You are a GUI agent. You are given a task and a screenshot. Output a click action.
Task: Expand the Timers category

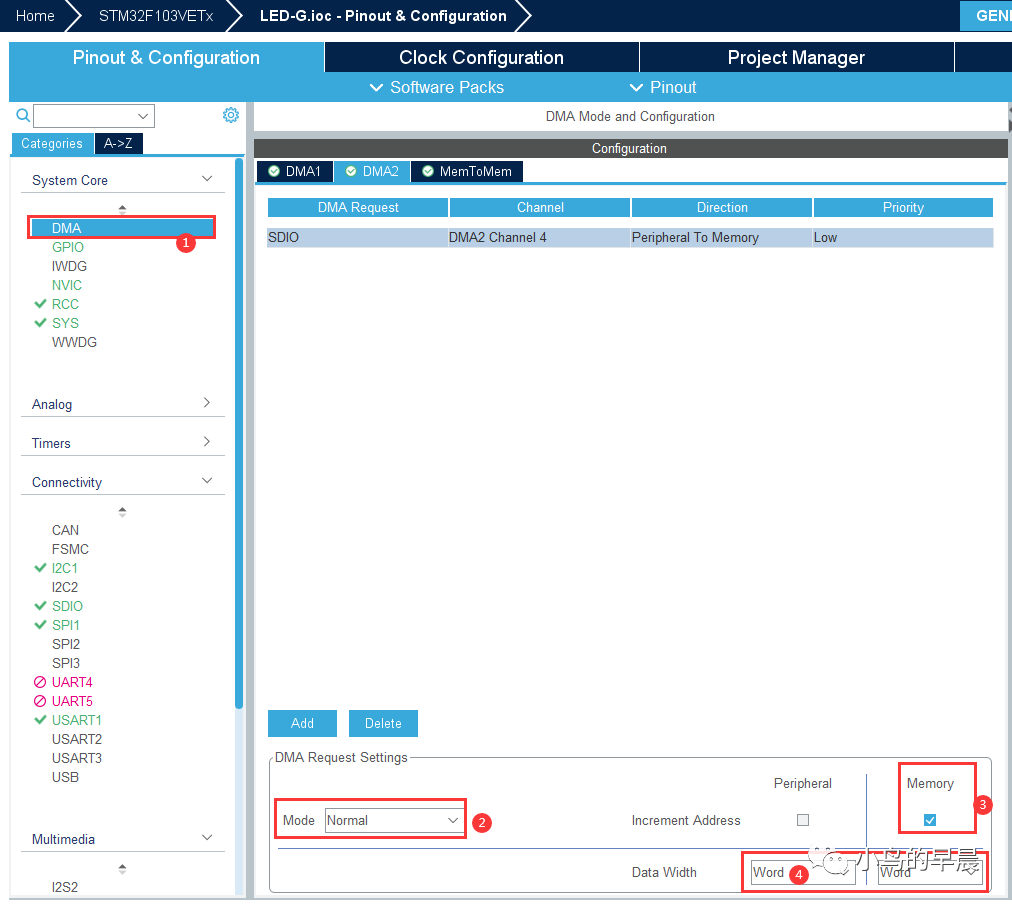click(x=207, y=441)
